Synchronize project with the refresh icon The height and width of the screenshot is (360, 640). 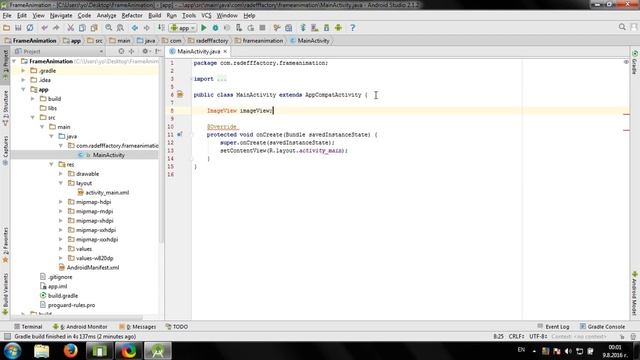click(30, 28)
